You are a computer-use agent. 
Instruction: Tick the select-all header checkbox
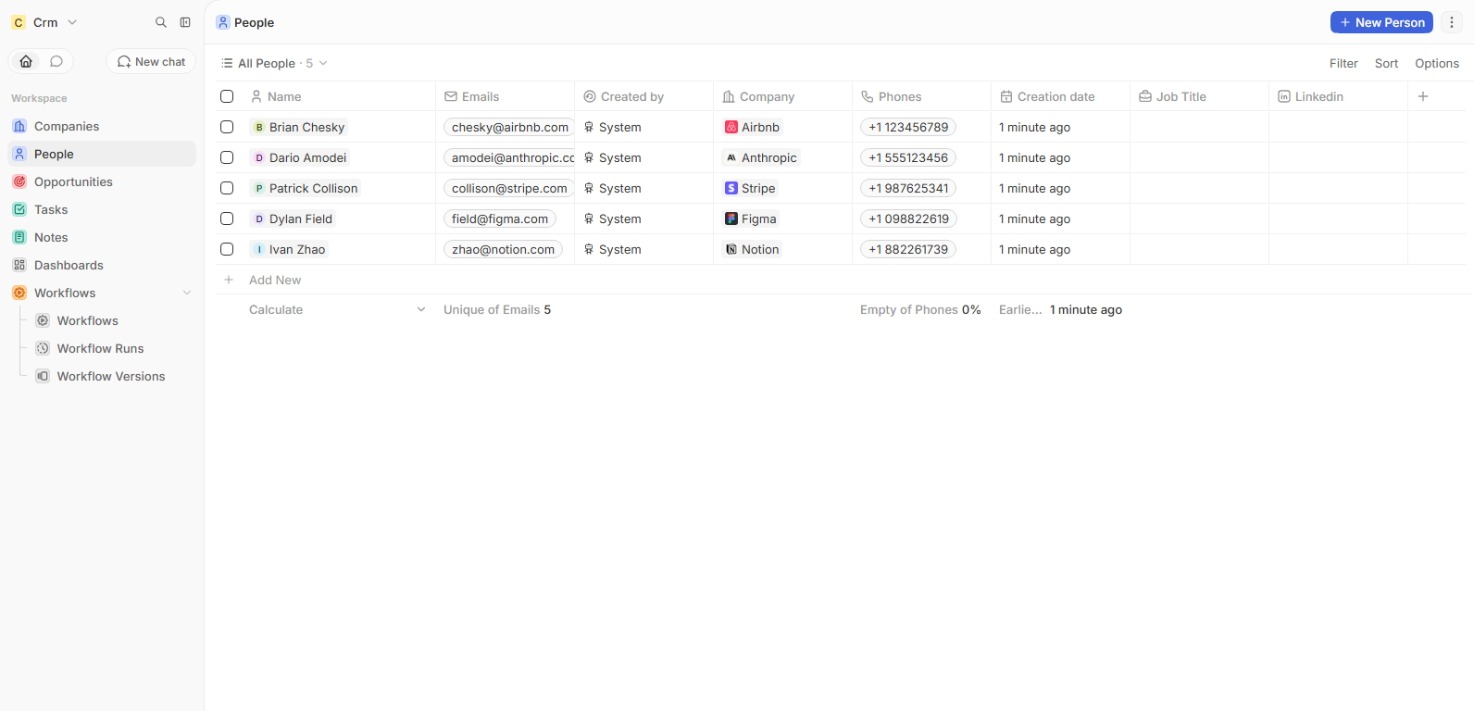point(227,96)
